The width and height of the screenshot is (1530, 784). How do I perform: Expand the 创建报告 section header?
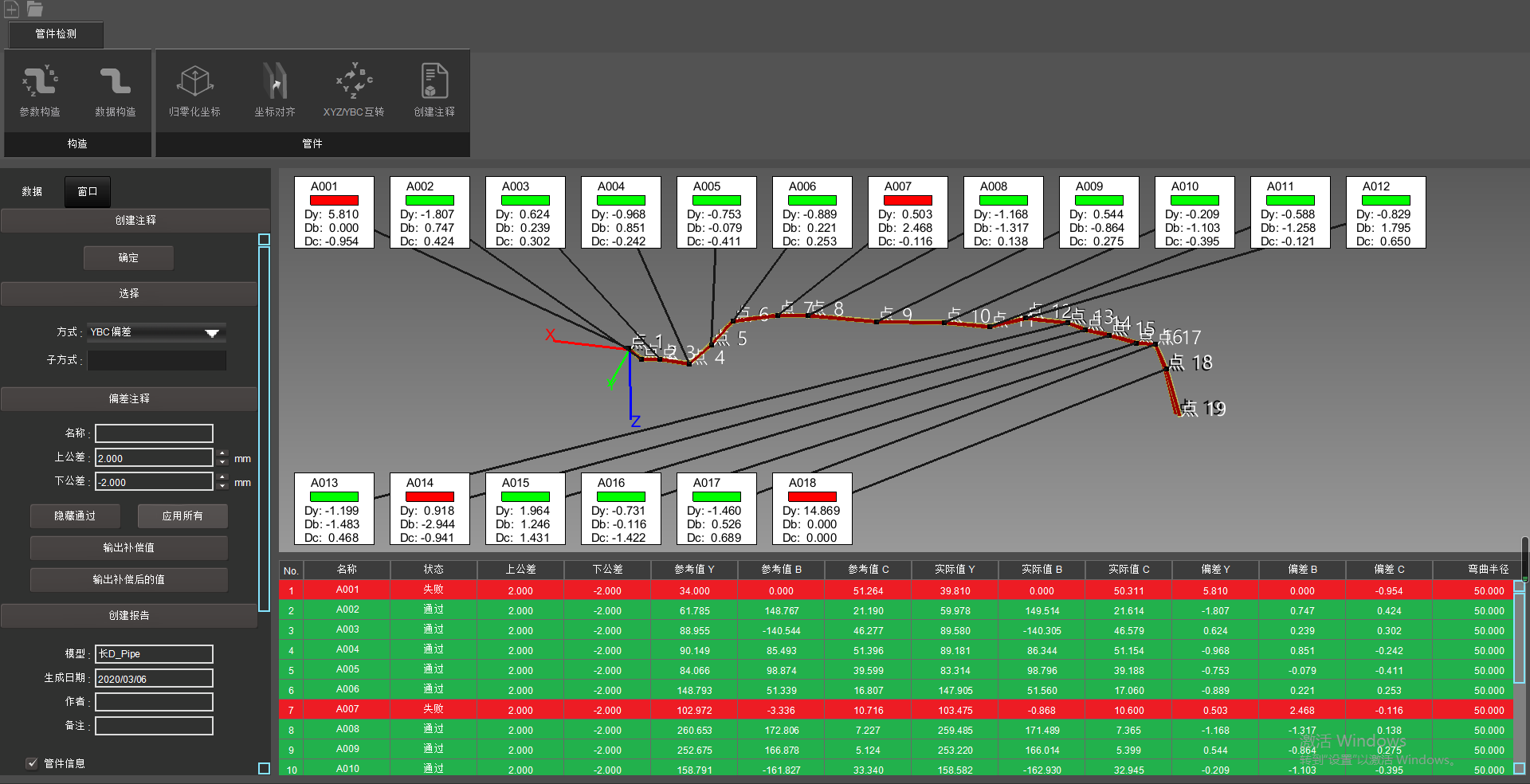pyautogui.click(x=129, y=616)
